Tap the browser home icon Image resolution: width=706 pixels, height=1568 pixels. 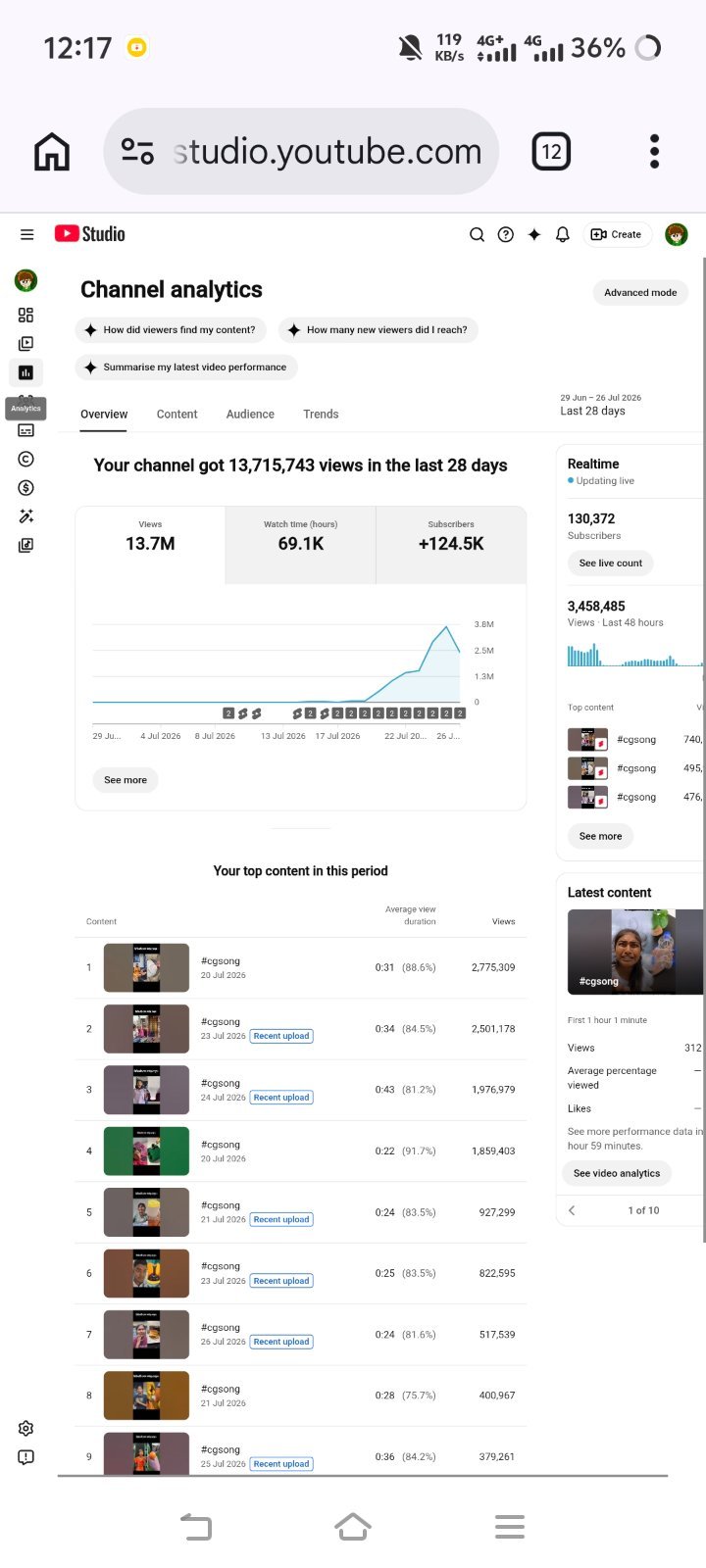[x=52, y=152]
